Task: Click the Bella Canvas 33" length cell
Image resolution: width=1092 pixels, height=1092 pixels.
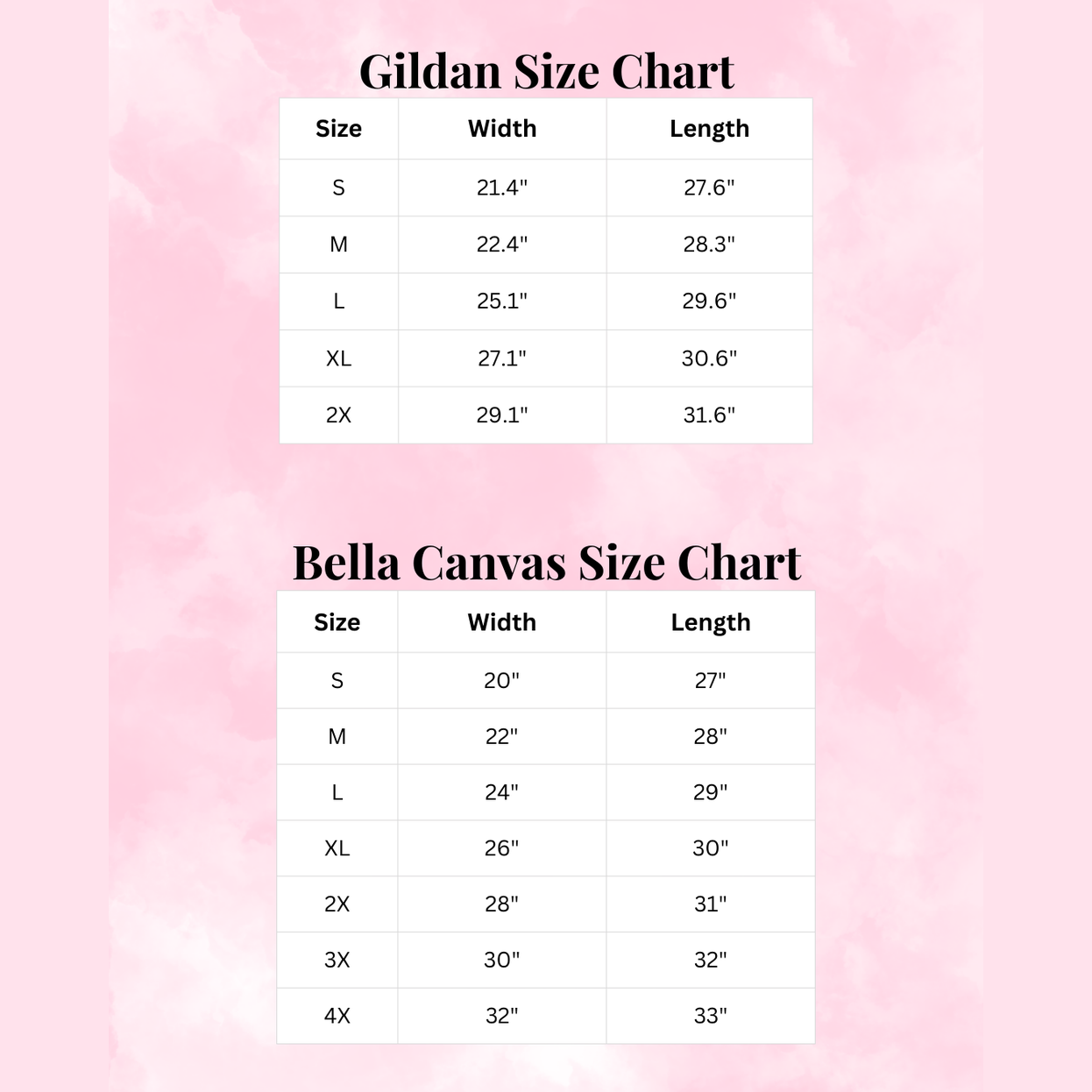Action: [x=711, y=1017]
